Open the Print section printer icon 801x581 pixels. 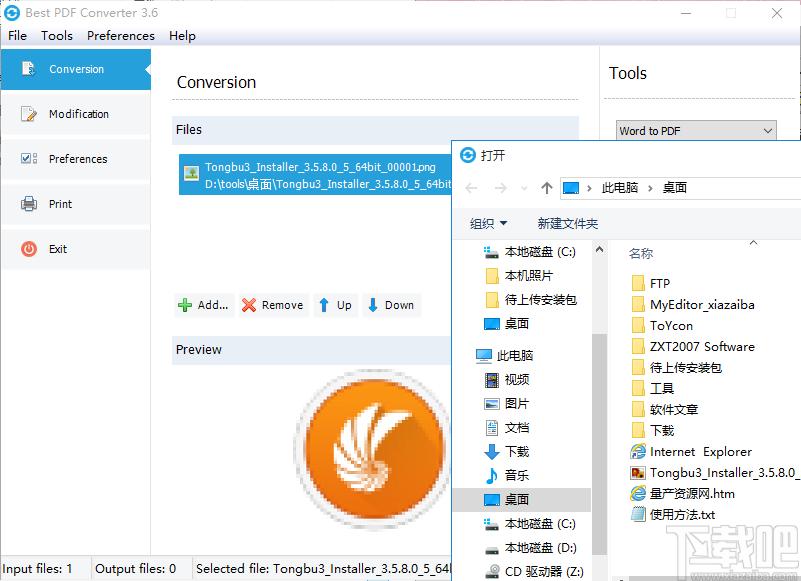pos(29,204)
